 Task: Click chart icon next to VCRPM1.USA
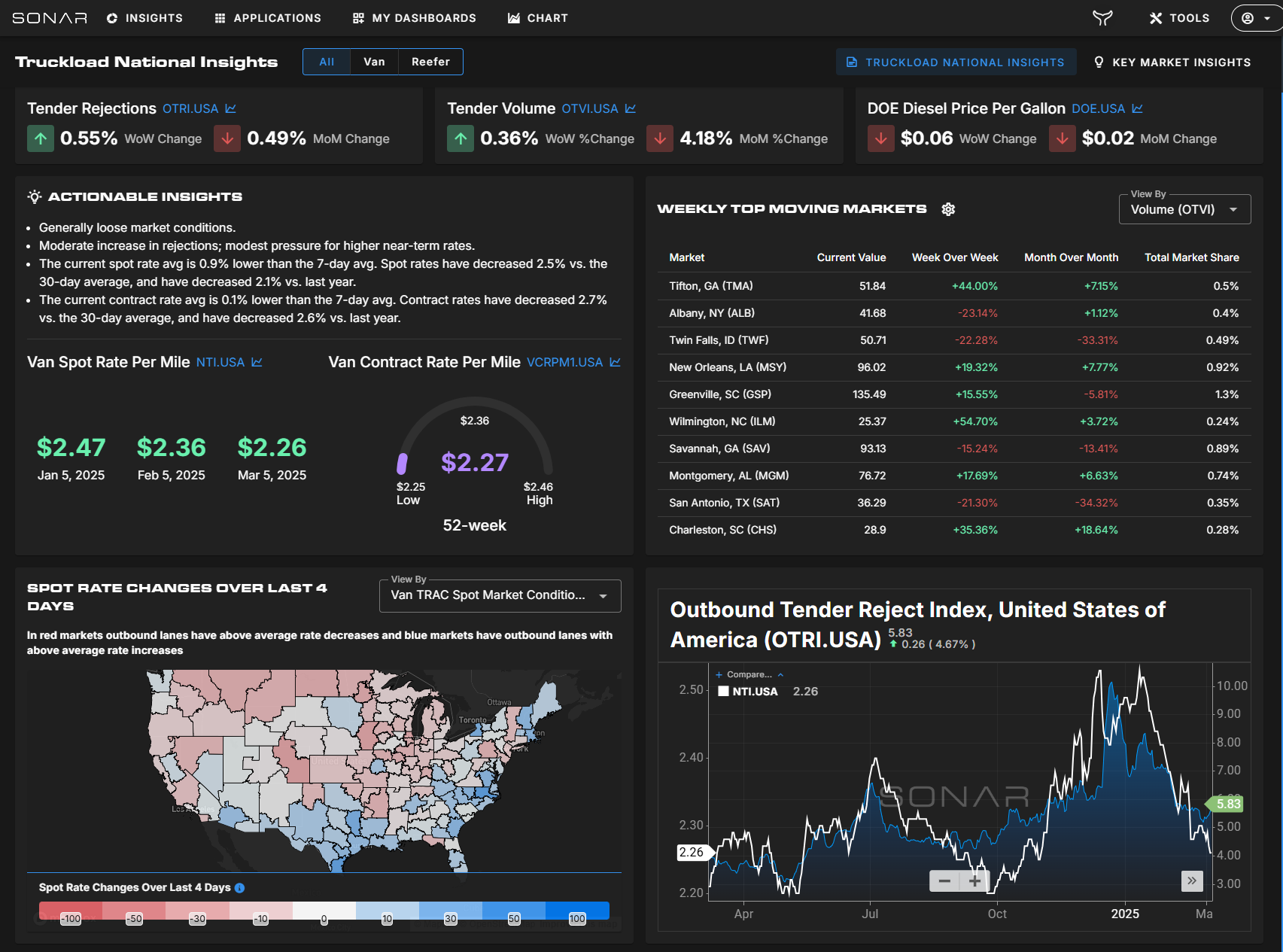[x=615, y=363]
